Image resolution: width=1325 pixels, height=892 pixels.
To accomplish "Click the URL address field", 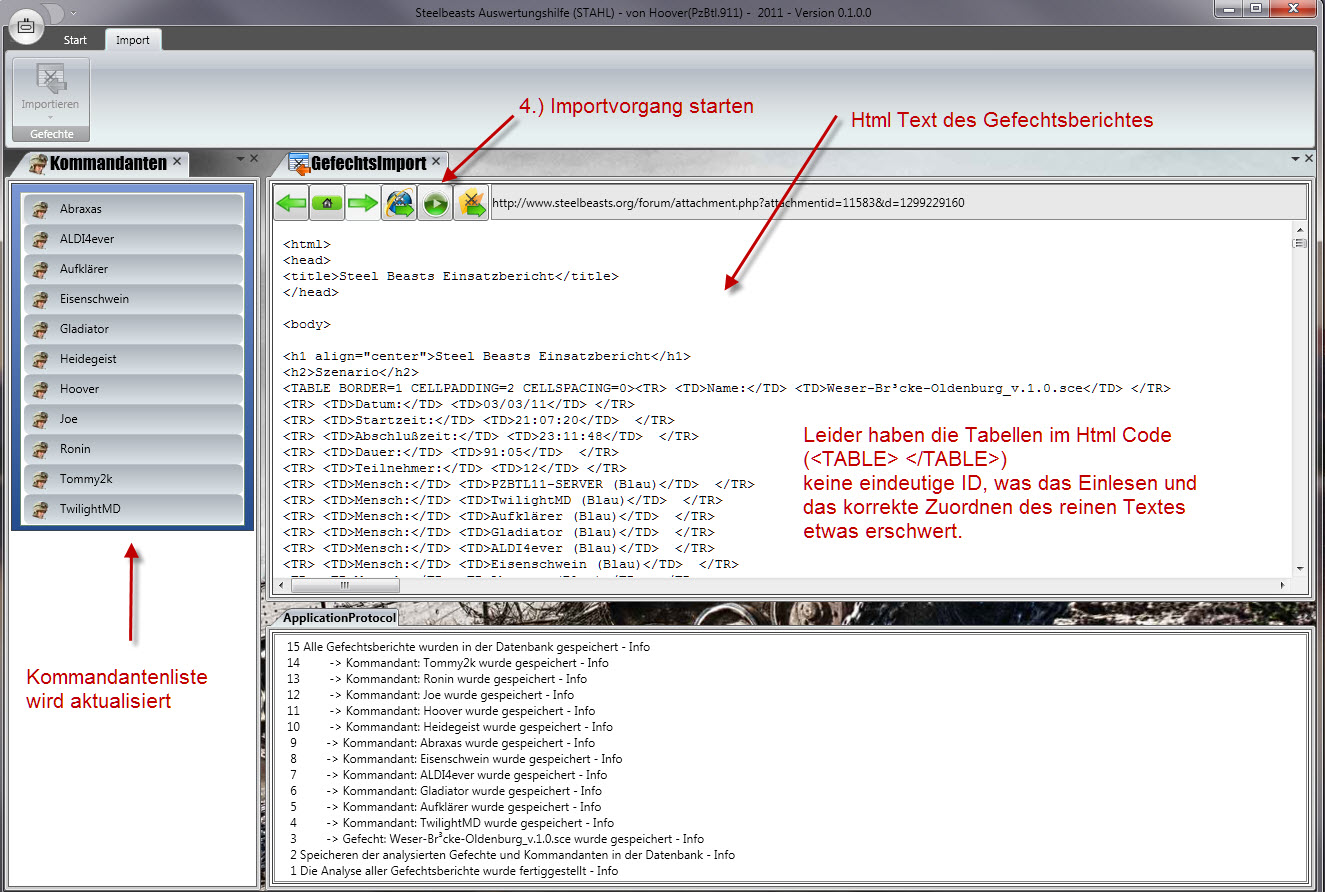I will tap(890, 203).
